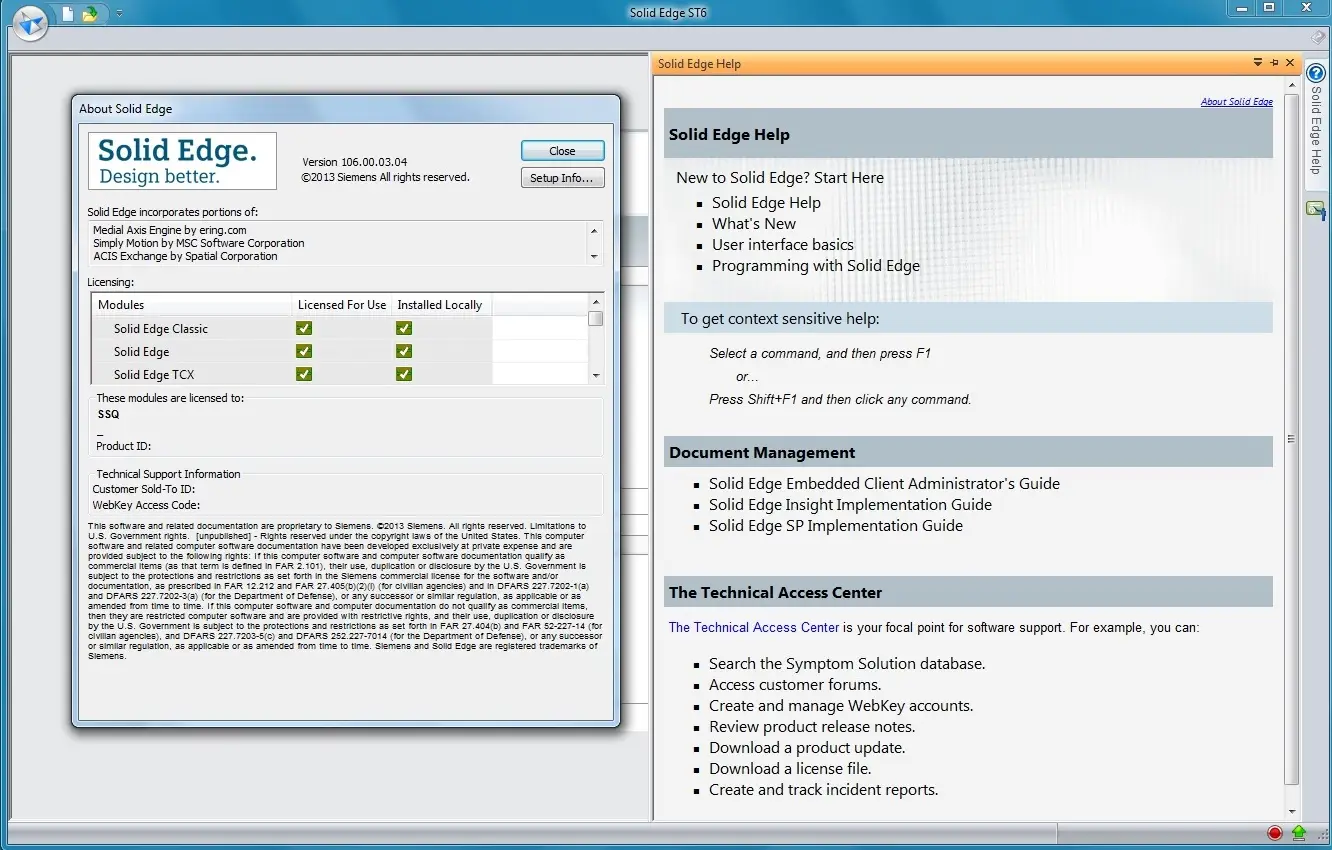The image size is (1332, 850).
Task: Toggle Installed Locally checkbox for Solid Edge row
Action: [404, 351]
